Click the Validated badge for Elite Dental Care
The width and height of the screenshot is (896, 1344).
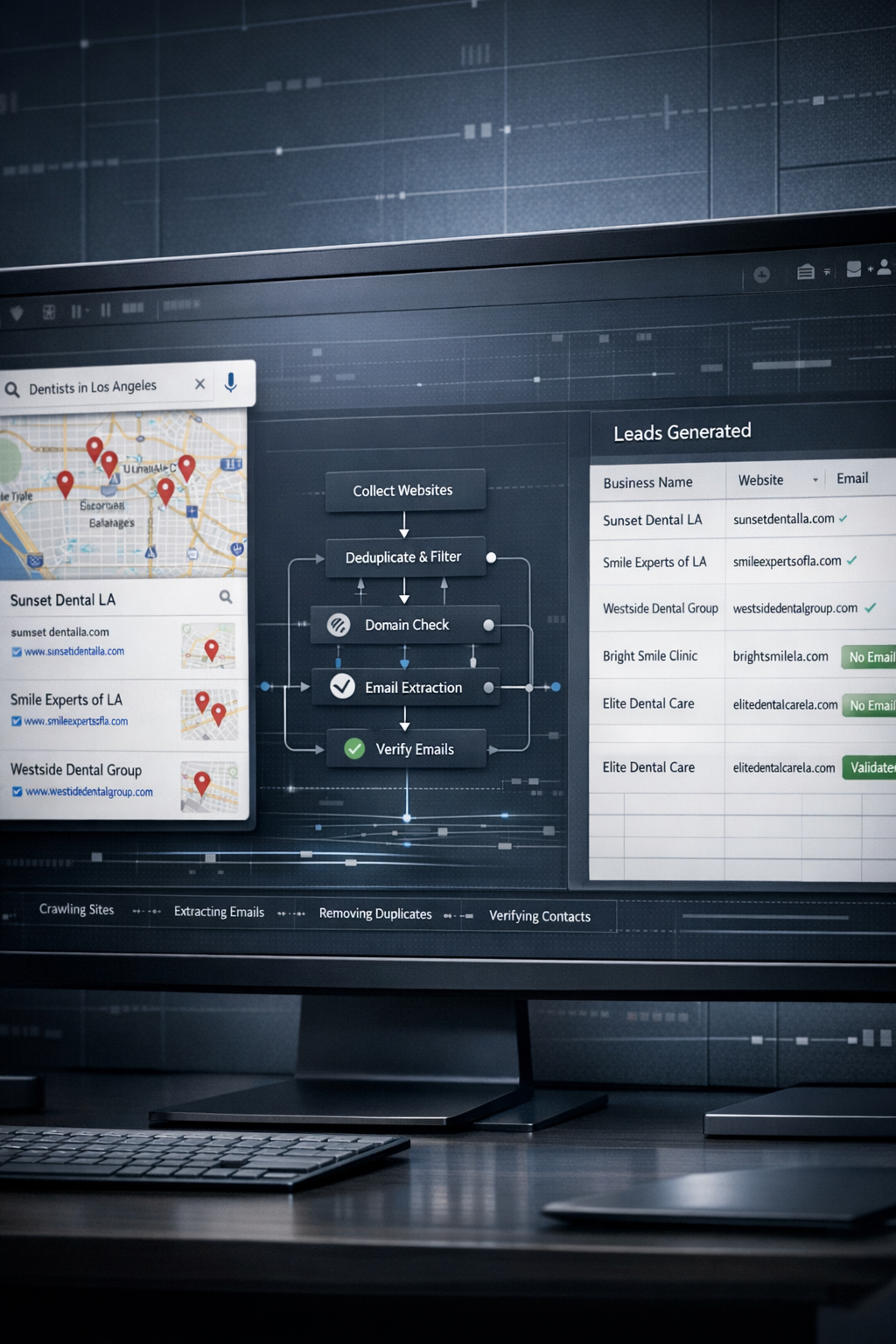tap(870, 767)
